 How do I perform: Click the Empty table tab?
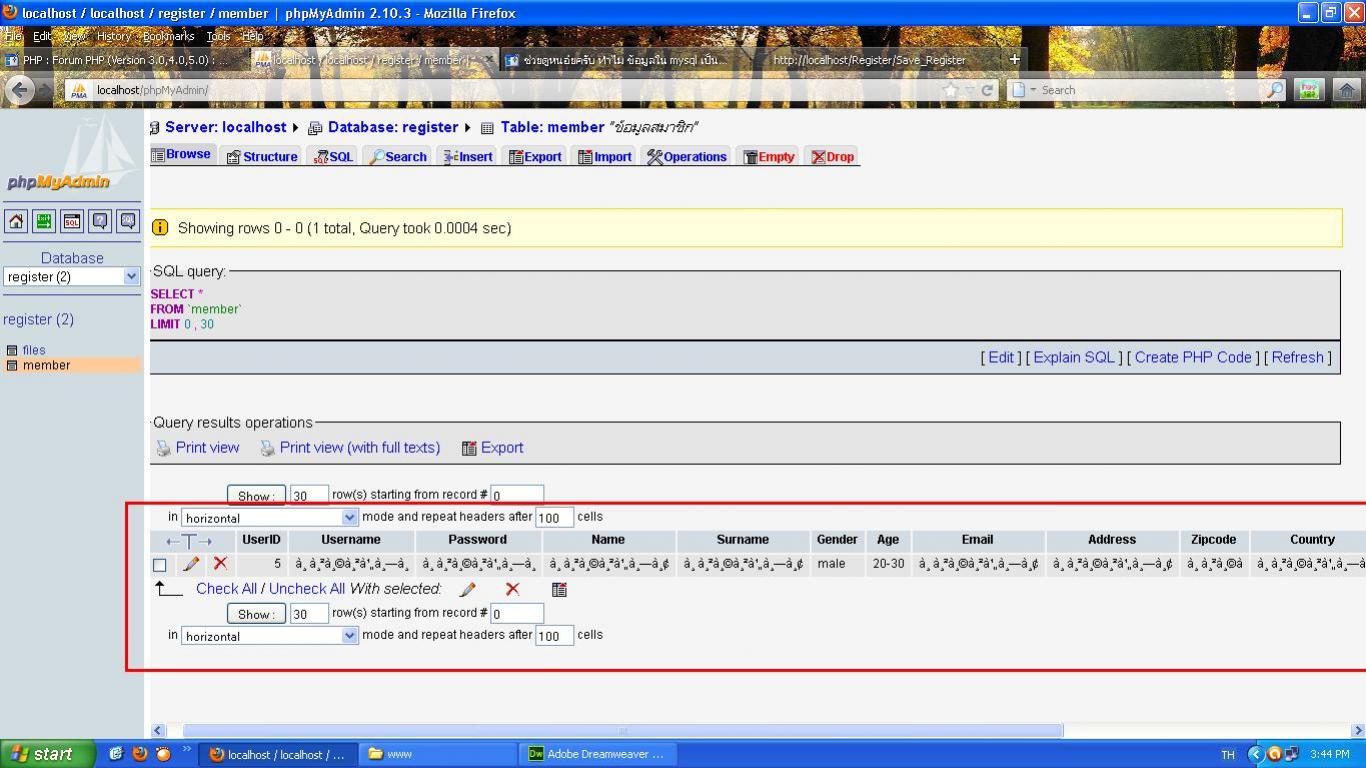pyautogui.click(x=769, y=157)
